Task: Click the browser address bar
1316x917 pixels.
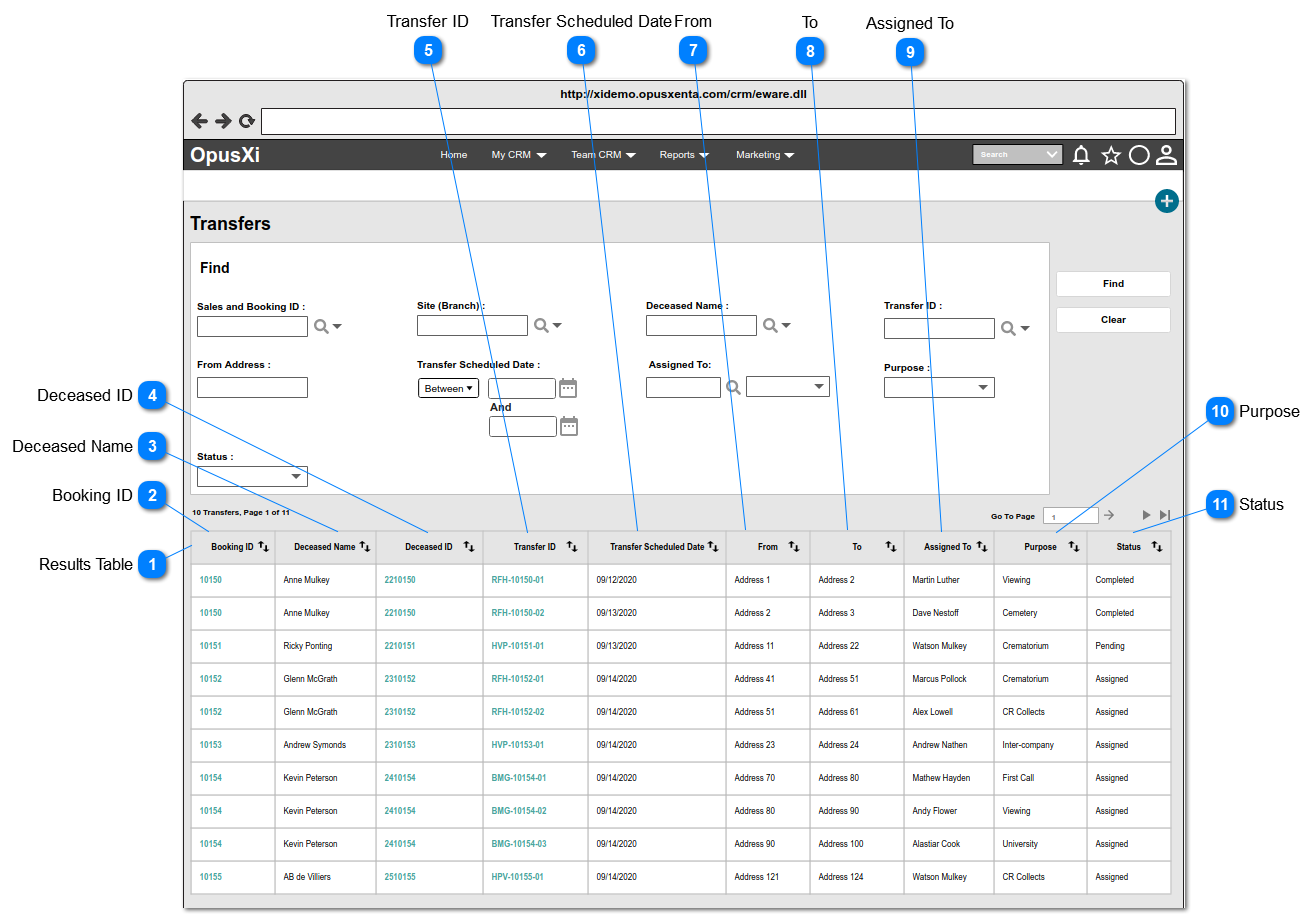Action: 718,122
